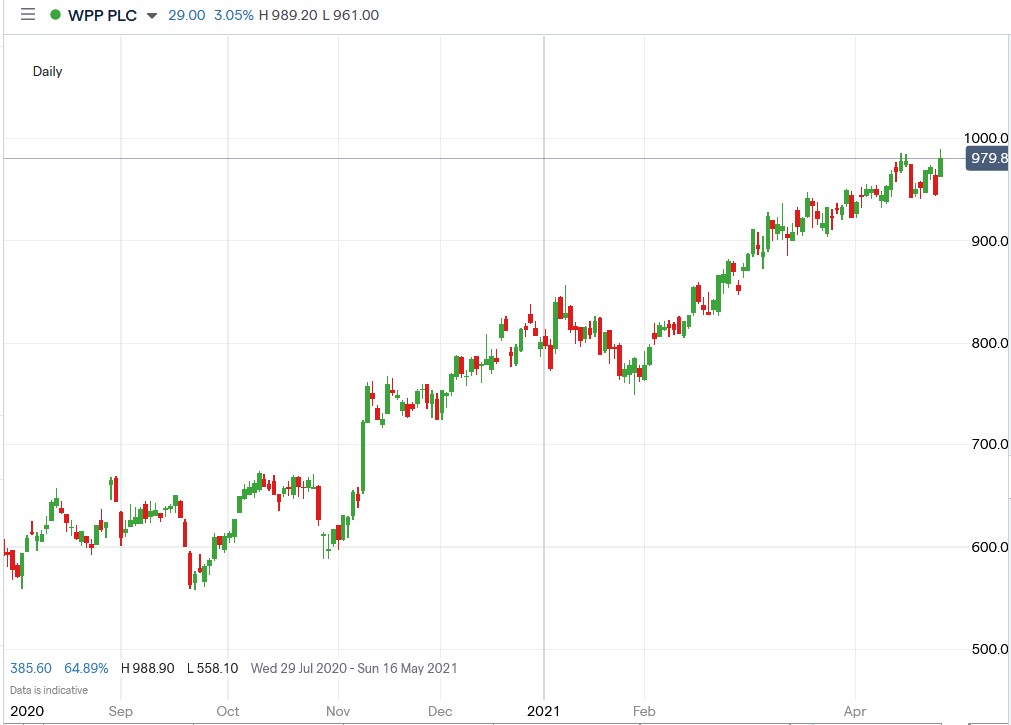Click the 979.8 current price tag

point(988,158)
